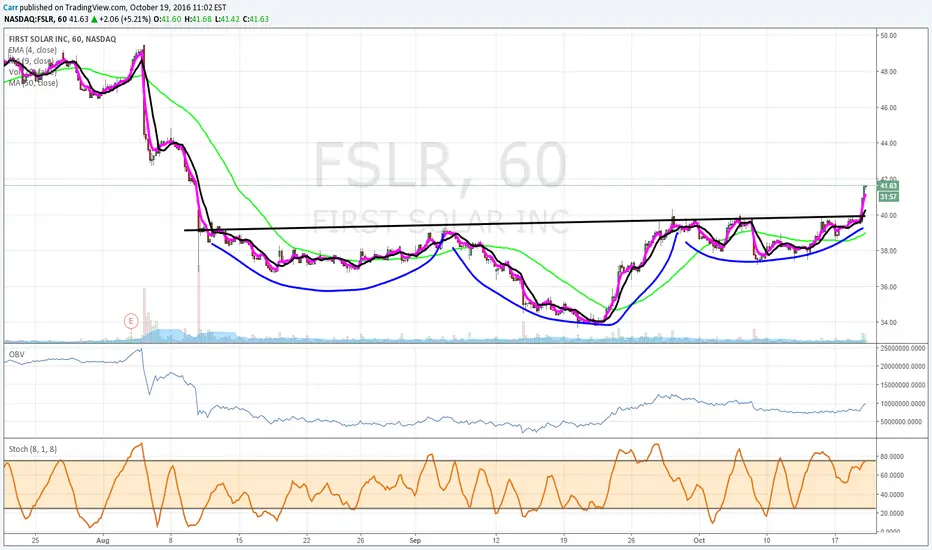This screenshot has height=550, width=932.
Task: Click the Stoch axis value 80.0000
Action: (x=892, y=457)
